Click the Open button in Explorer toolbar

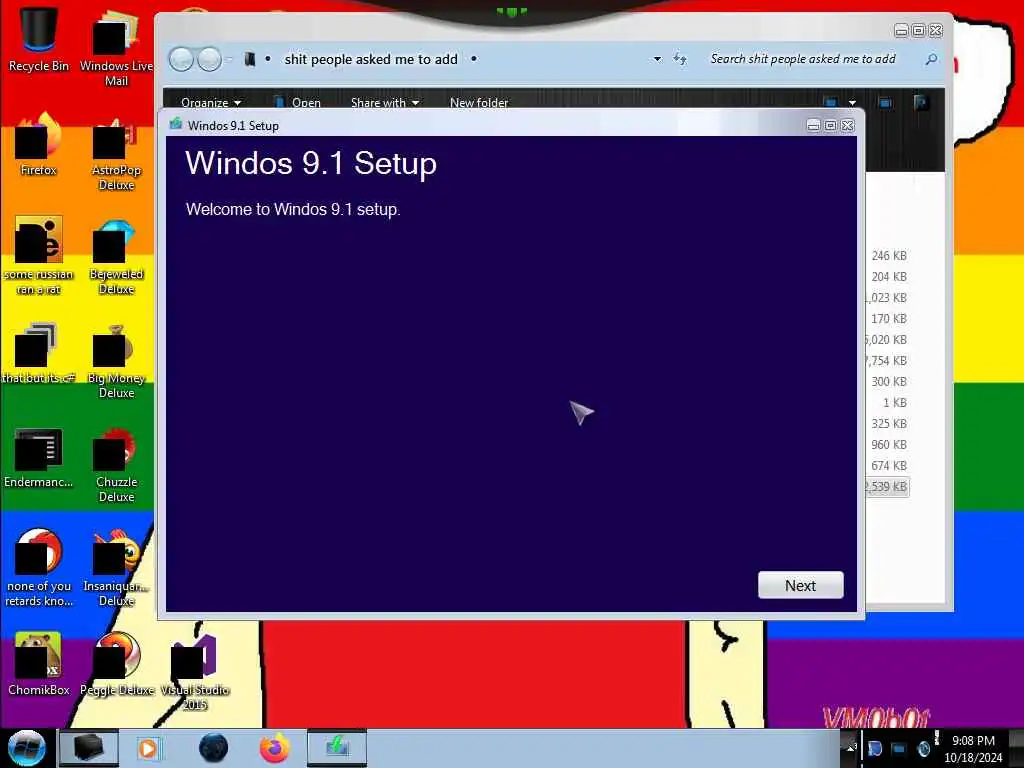pyautogui.click(x=298, y=103)
